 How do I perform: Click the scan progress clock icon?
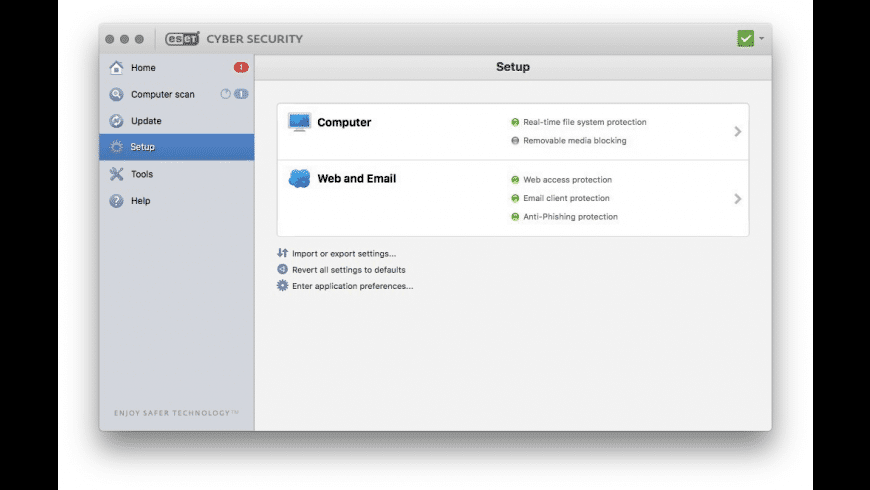[x=225, y=94]
